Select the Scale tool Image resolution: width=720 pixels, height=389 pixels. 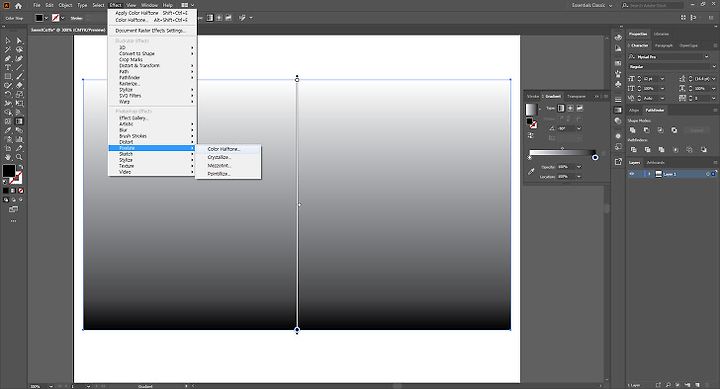pos(19,95)
